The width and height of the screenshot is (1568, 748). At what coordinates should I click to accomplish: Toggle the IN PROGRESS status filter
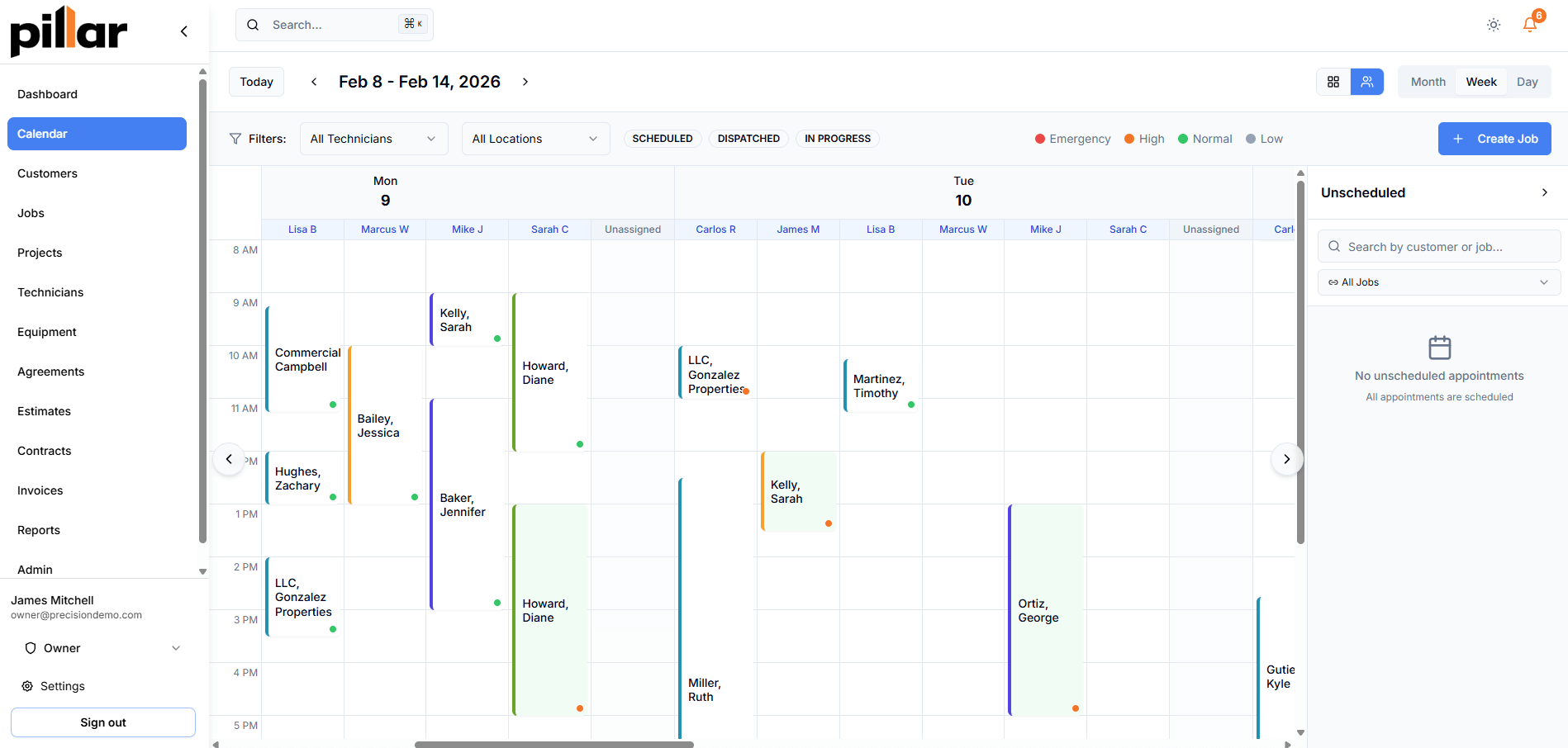[838, 139]
